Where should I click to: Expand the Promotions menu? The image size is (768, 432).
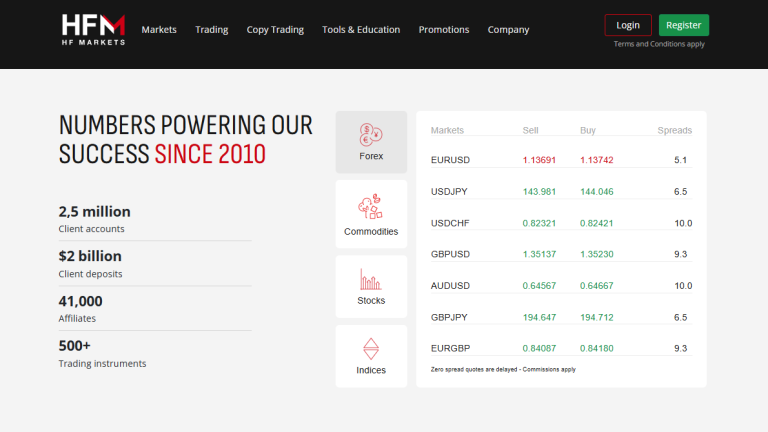point(444,30)
